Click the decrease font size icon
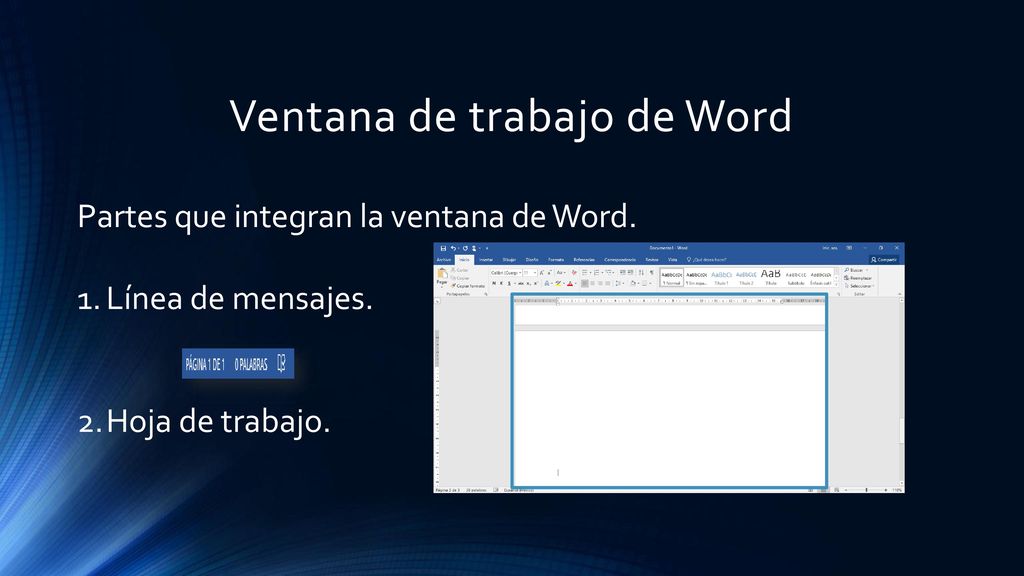Viewport: 1024px width, 576px height. pos(549,273)
